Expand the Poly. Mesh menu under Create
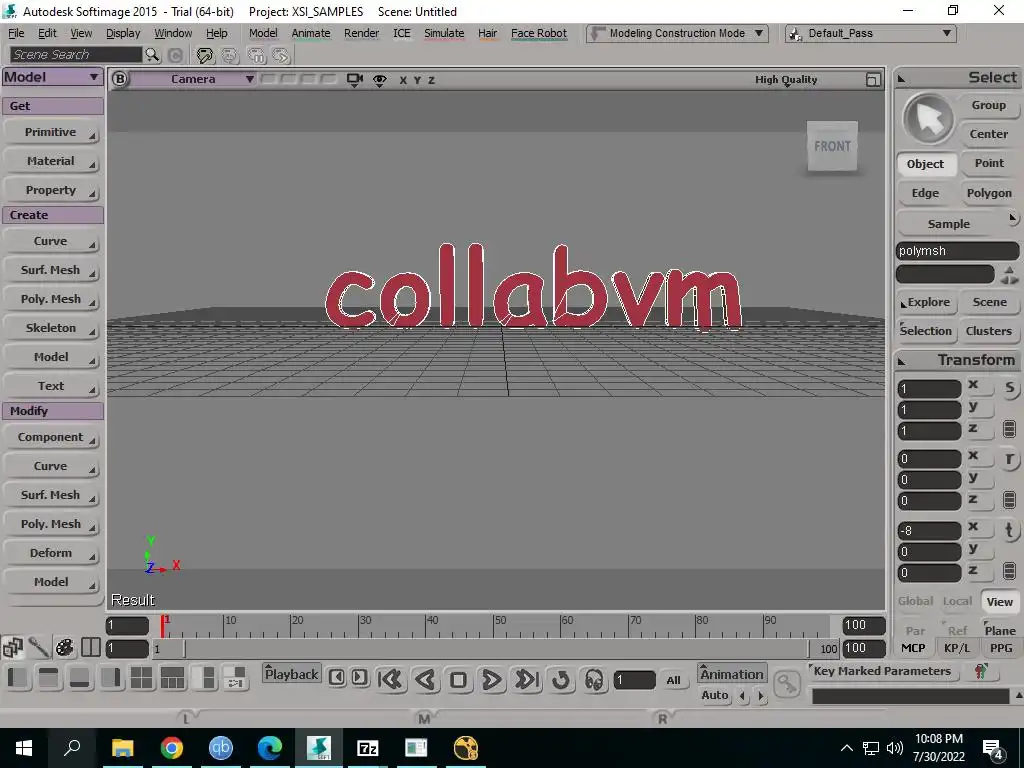Viewport: 1024px width, 768px height. coord(51,299)
